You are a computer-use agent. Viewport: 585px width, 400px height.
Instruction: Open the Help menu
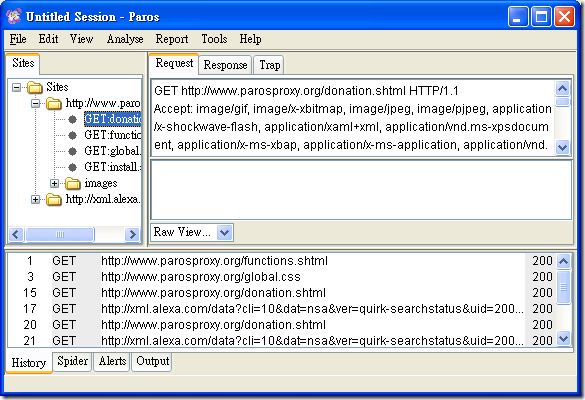(250, 39)
